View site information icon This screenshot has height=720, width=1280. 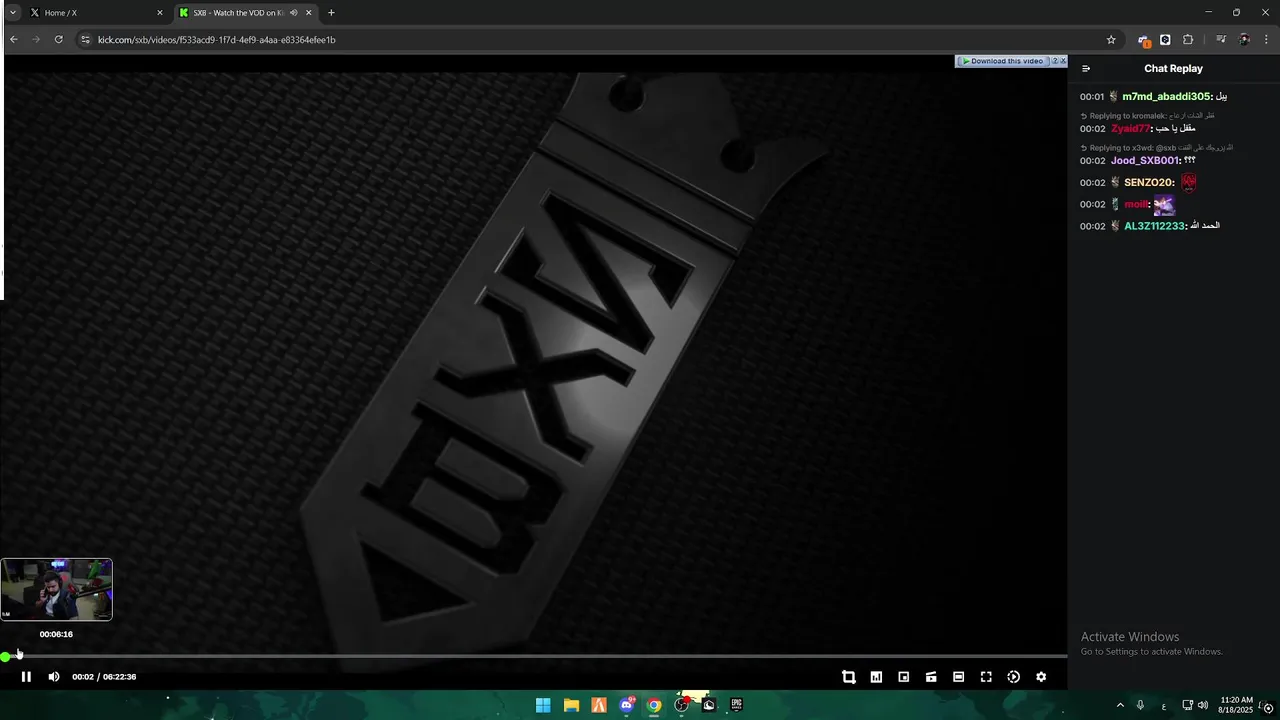(85, 40)
